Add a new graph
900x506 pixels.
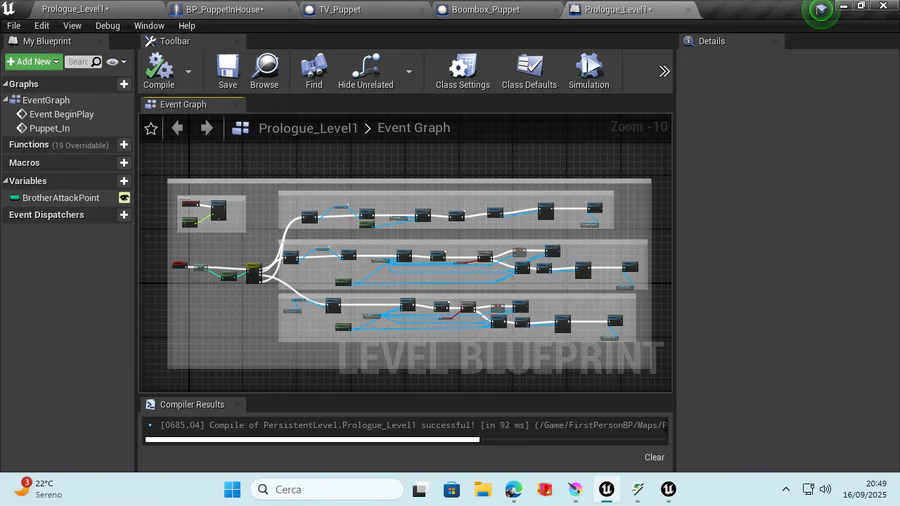click(124, 84)
